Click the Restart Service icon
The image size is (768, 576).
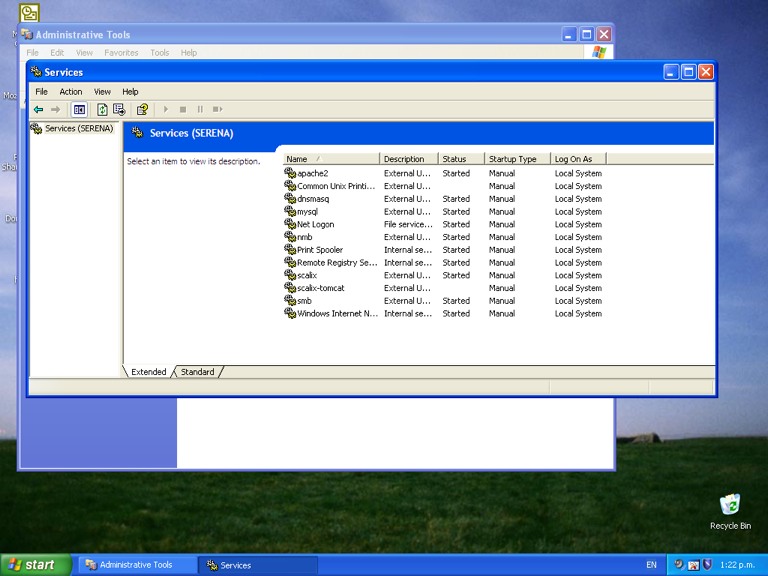[x=217, y=109]
